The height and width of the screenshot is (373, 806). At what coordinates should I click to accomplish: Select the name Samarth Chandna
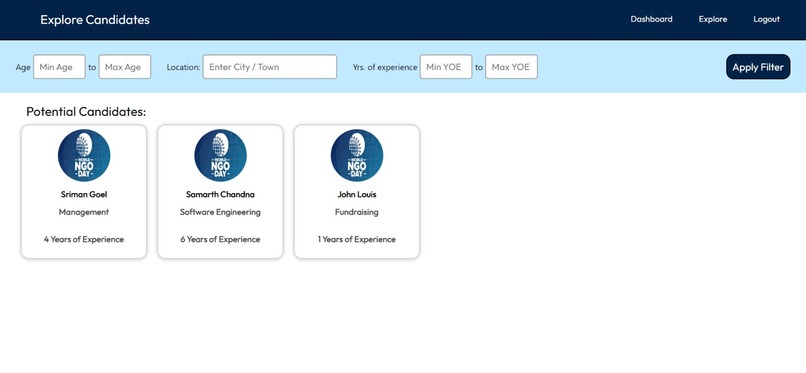click(220, 195)
